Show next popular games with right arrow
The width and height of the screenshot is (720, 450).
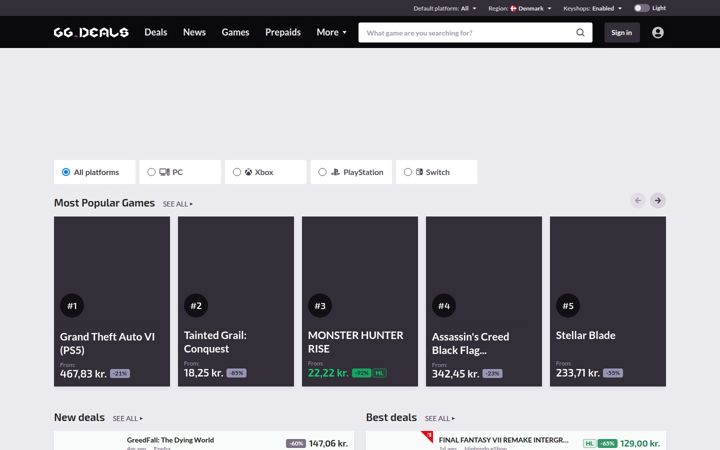(658, 201)
